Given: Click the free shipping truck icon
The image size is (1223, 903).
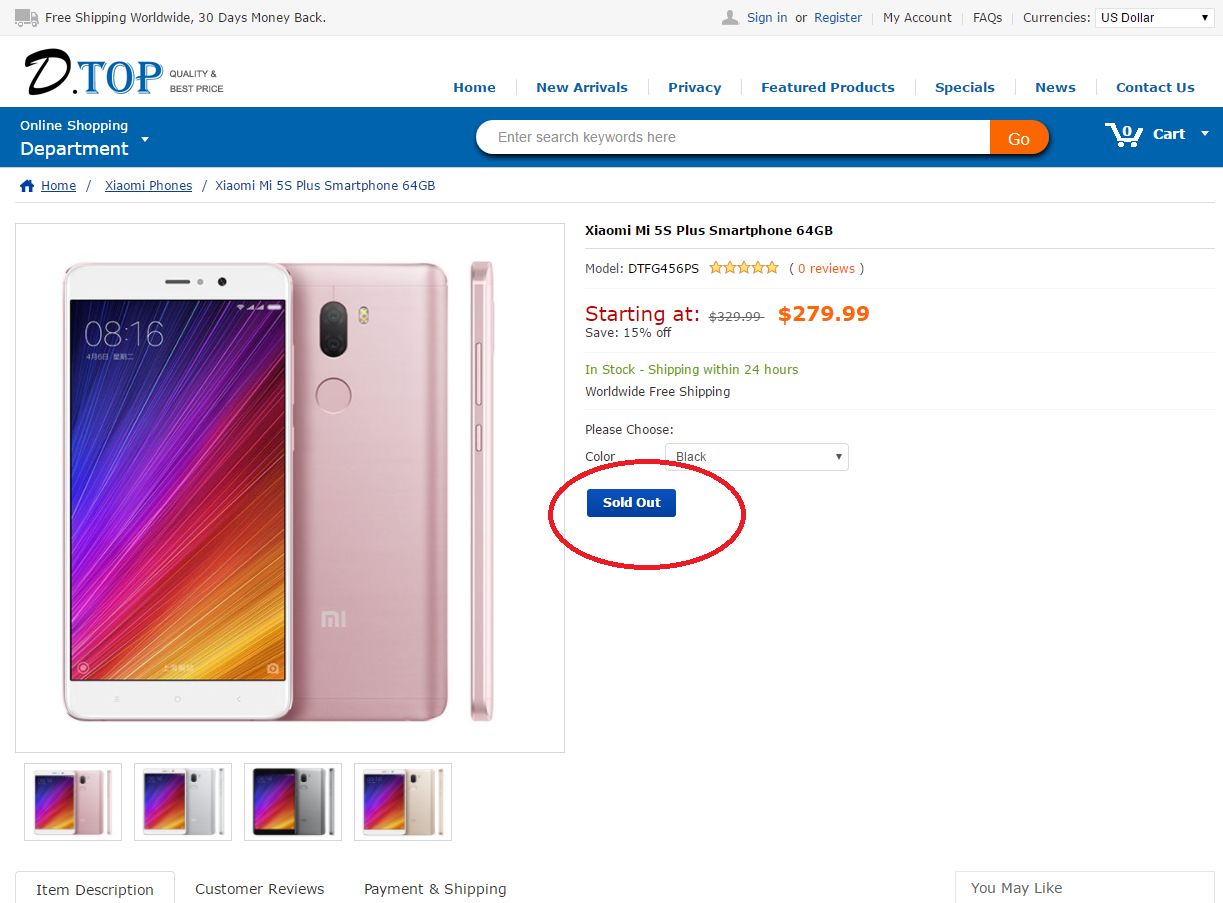Looking at the screenshot, I should 27,18.
